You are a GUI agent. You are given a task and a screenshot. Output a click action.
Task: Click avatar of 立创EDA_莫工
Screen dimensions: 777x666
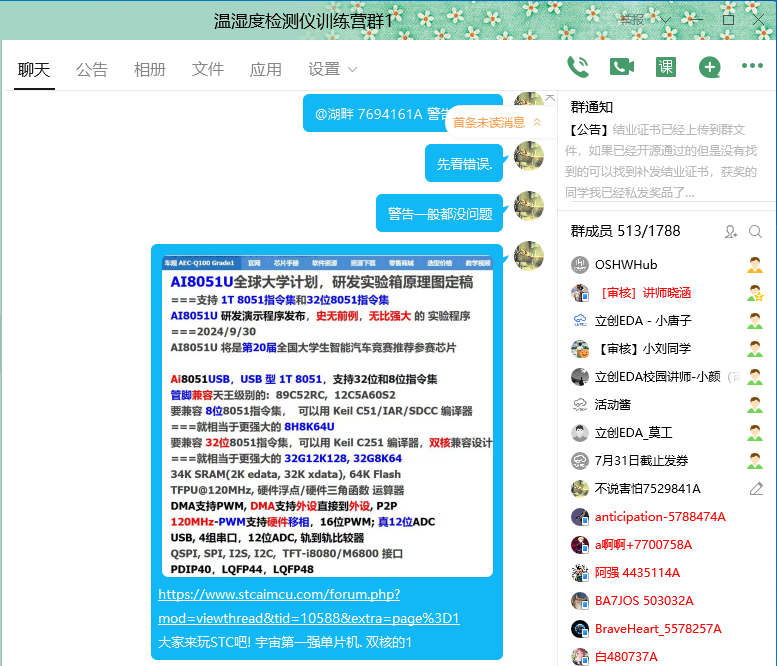coord(580,433)
